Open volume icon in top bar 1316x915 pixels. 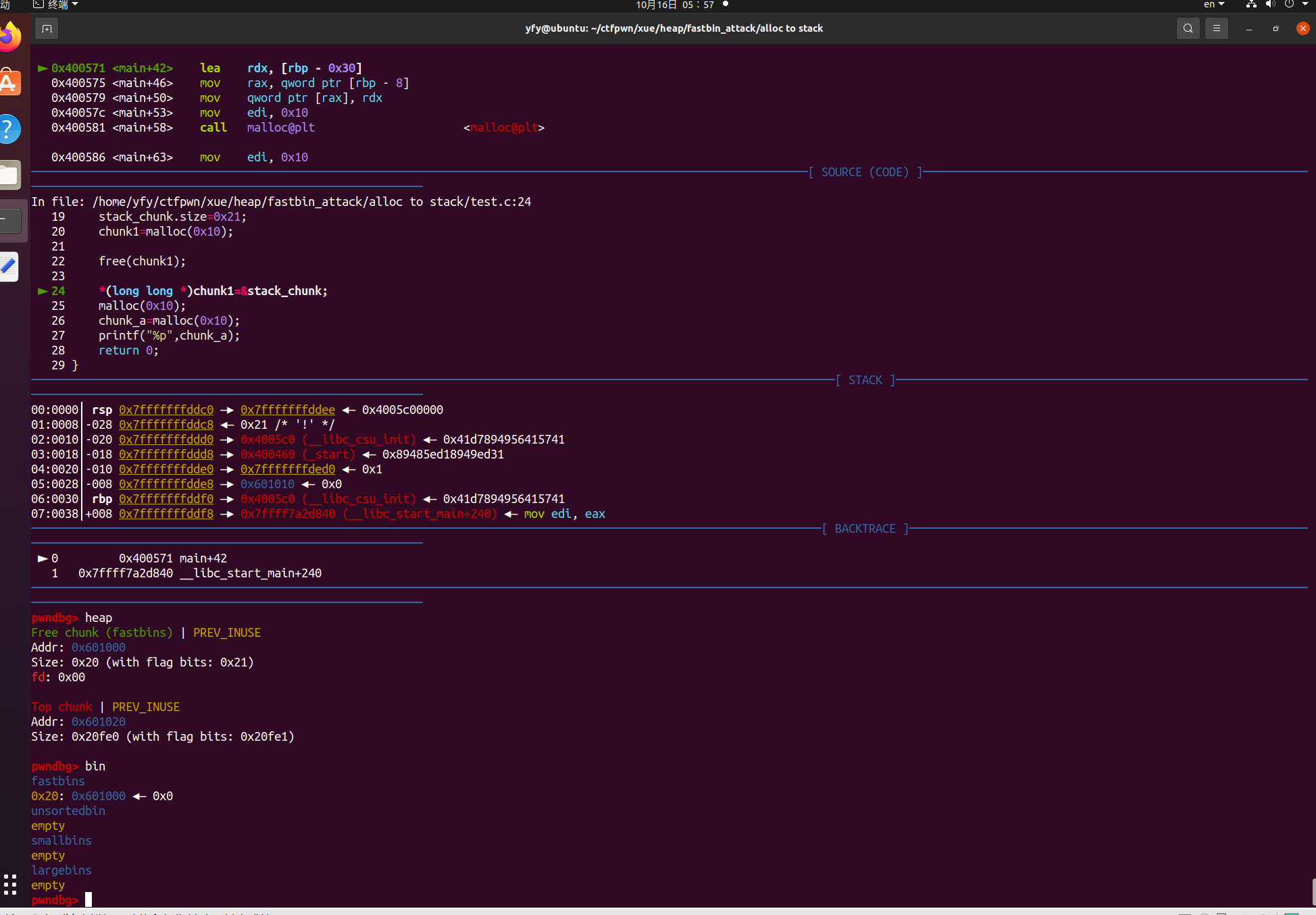pyautogui.click(x=1270, y=5)
